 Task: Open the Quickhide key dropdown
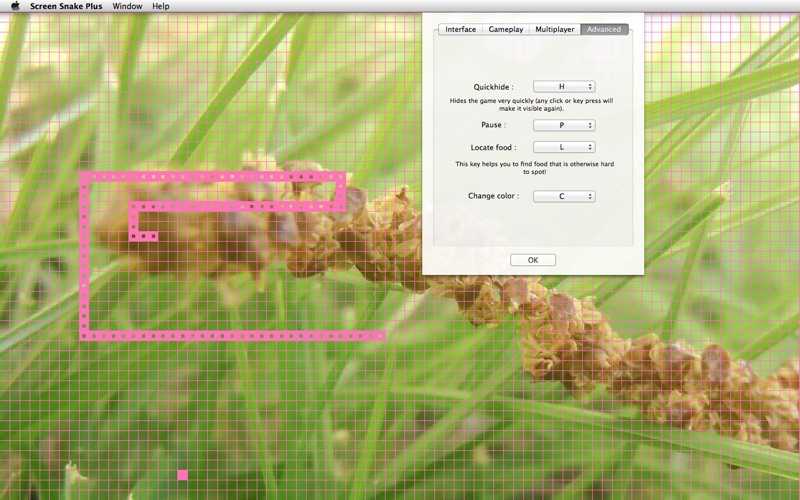pyautogui.click(x=564, y=87)
